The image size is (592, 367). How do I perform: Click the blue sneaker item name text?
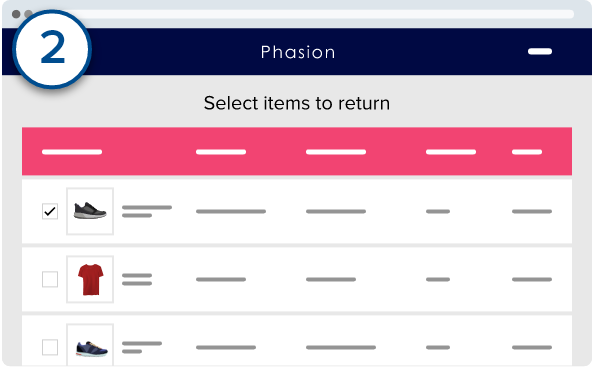point(142,347)
